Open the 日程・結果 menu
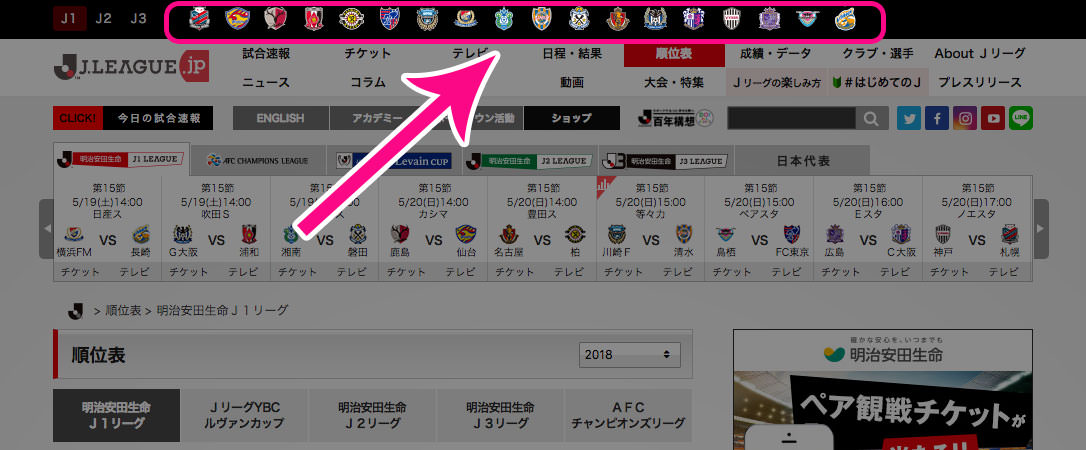The height and width of the screenshot is (450, 1086). pyautogui.click(x=572, y=53)
